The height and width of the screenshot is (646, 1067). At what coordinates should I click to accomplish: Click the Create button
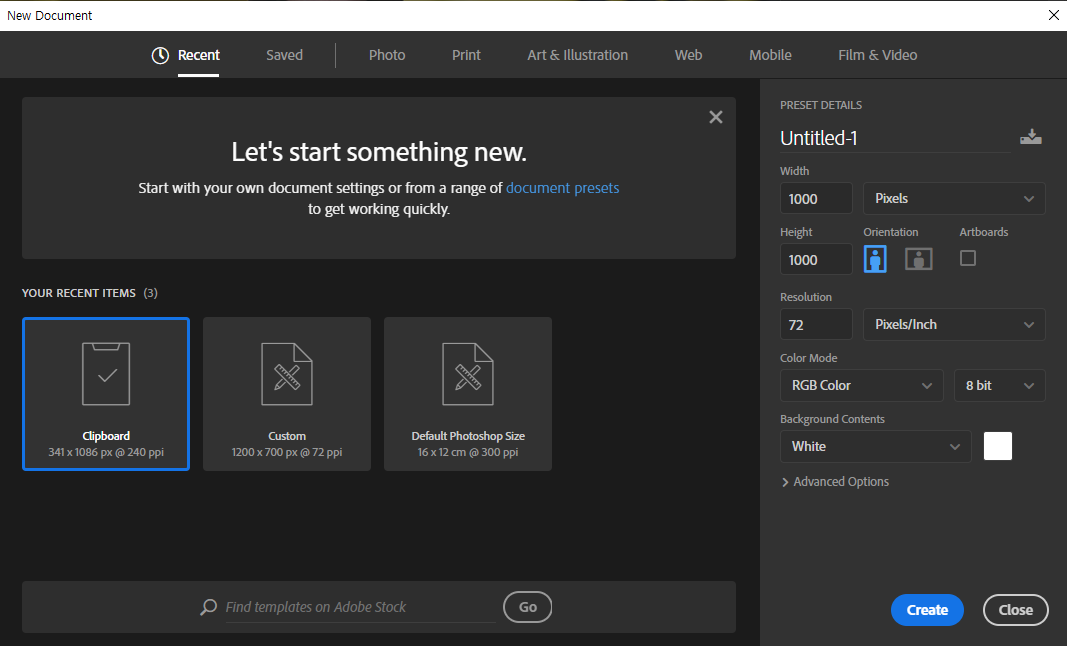[928, 610]
